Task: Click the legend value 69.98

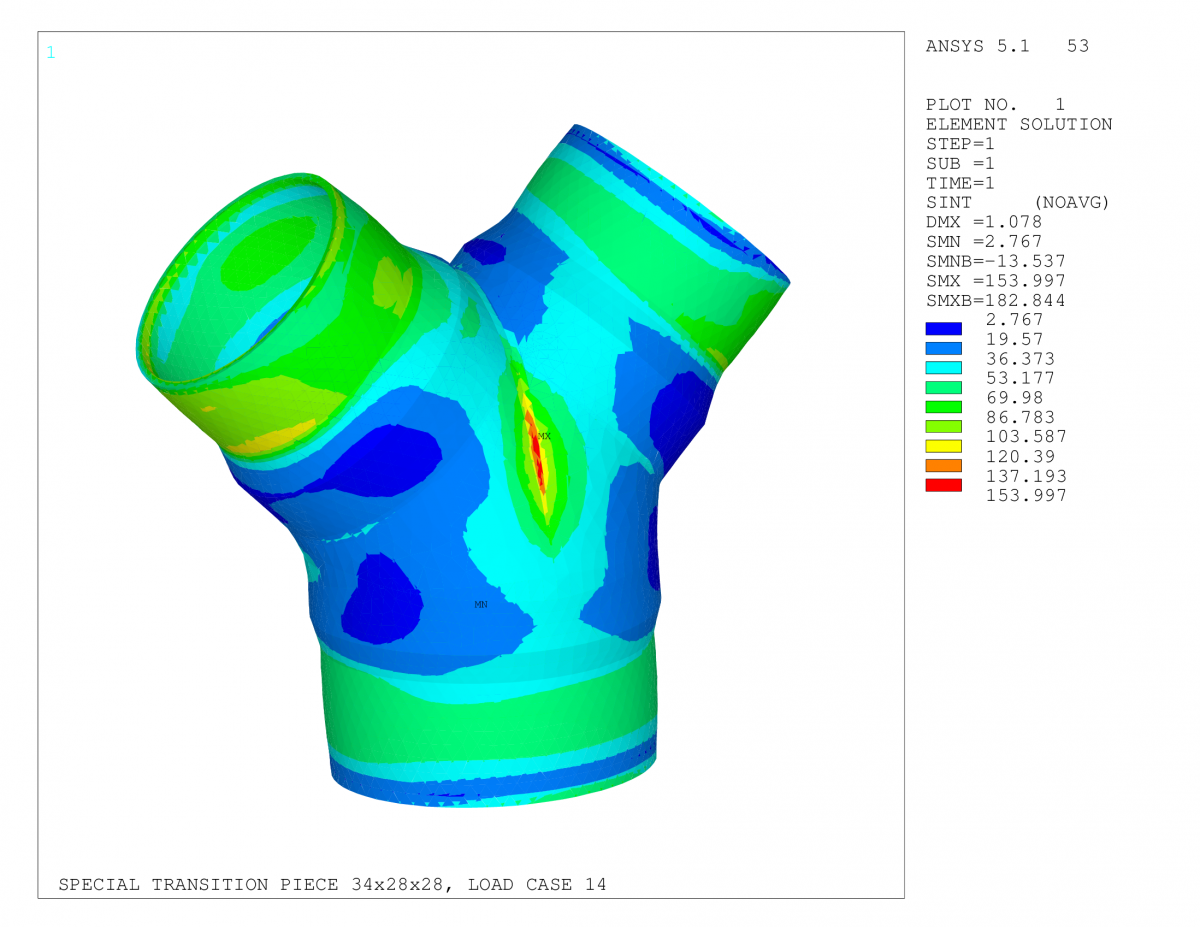Action: click(x=1015, y=398)
